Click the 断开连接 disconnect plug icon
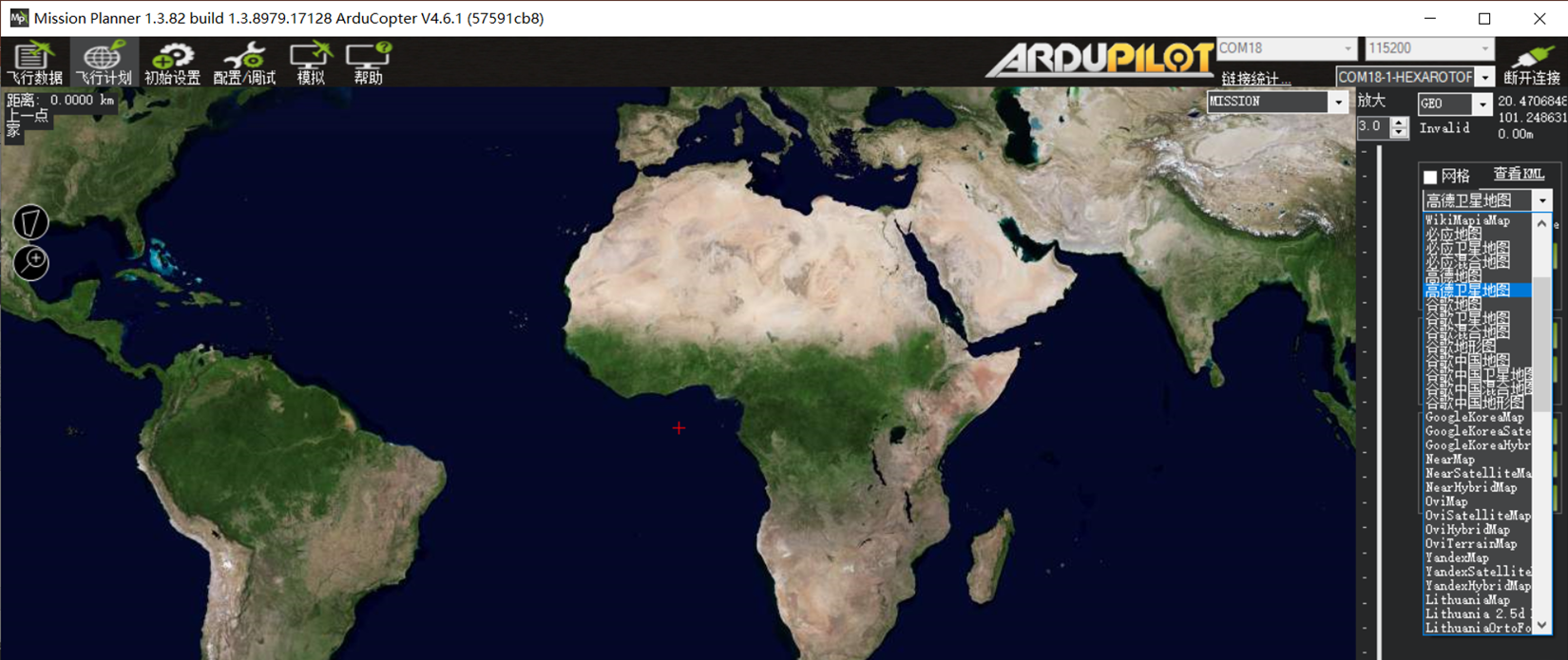1568x660 pixels. click(1531, 63)
